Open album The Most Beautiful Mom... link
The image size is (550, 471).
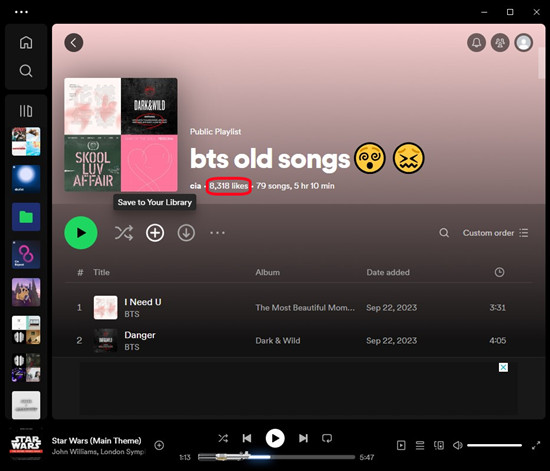tap(305, 308)
